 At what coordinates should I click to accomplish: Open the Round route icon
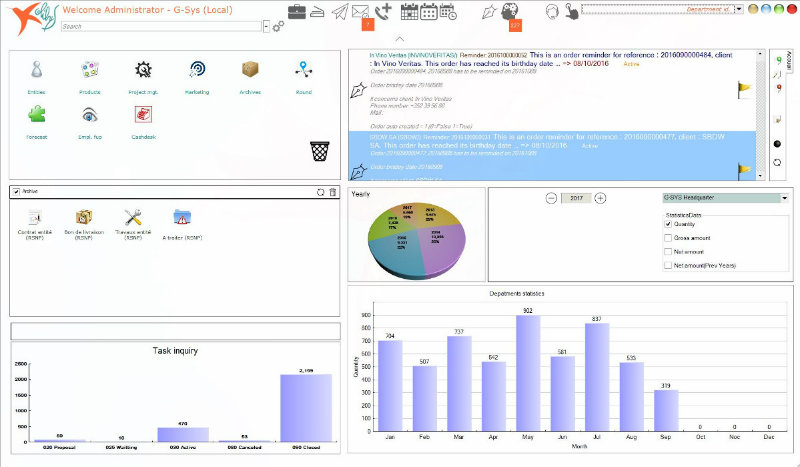click(304, 71)
